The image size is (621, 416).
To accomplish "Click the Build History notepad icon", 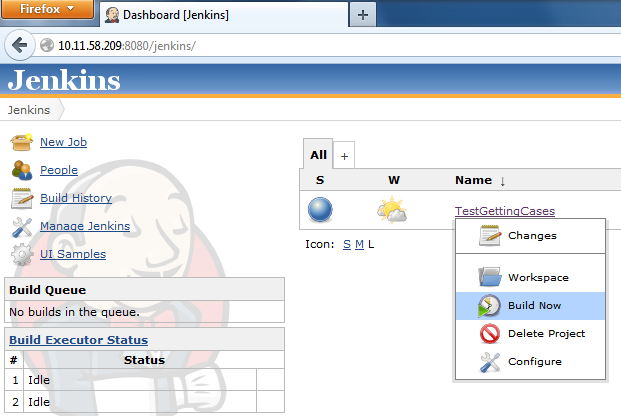I will [x=22, y=198].
